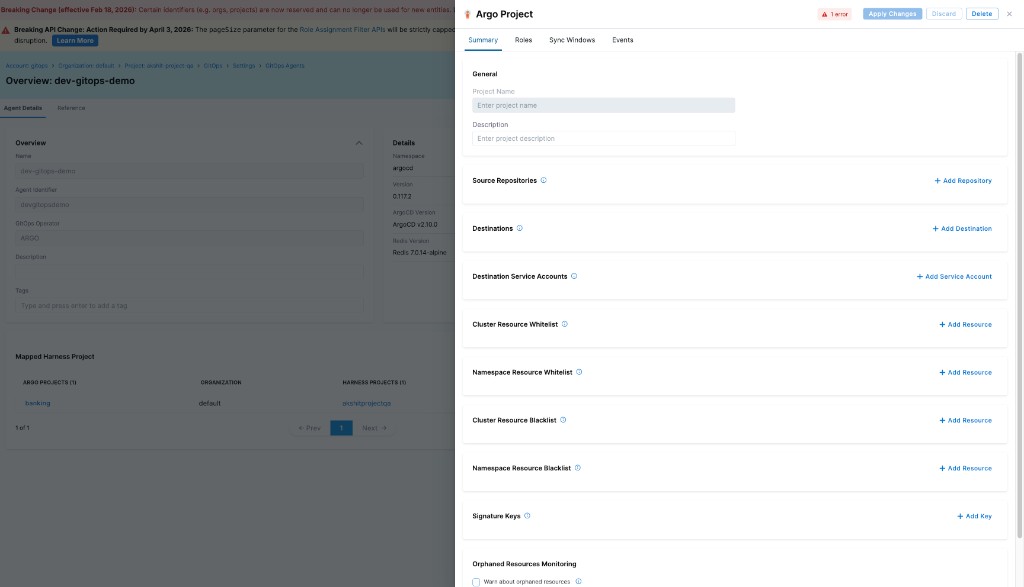This screenshot has height=587, width=1024.
Task: Click the Settings breadcrumb
Action: pos(244,66)
